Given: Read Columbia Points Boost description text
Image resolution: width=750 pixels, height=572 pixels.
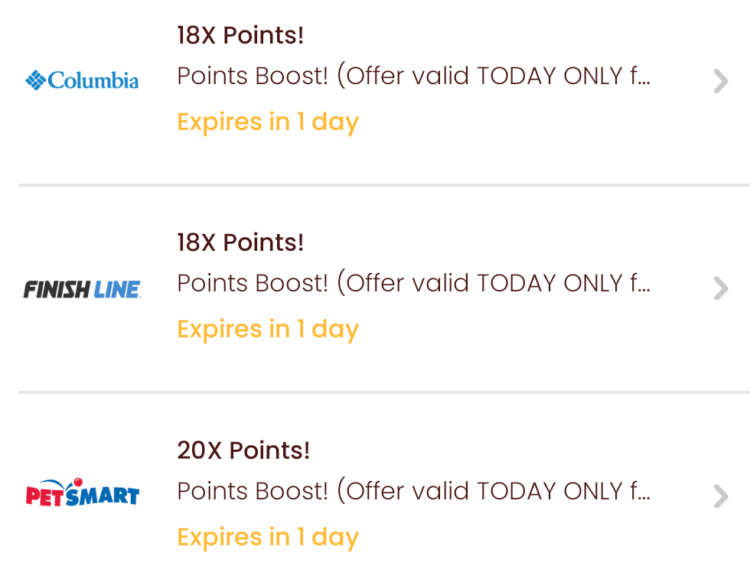Looking at the screenshot, I should coord(414,76).
